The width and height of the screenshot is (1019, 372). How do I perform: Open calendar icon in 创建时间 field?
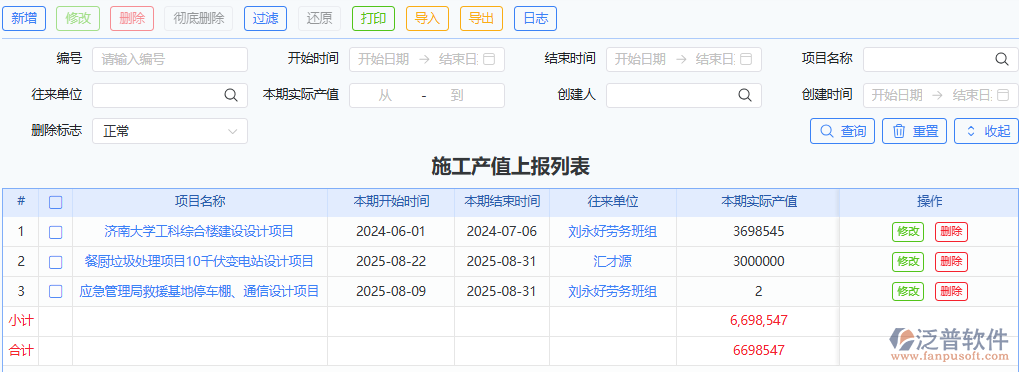(1003, 95)
